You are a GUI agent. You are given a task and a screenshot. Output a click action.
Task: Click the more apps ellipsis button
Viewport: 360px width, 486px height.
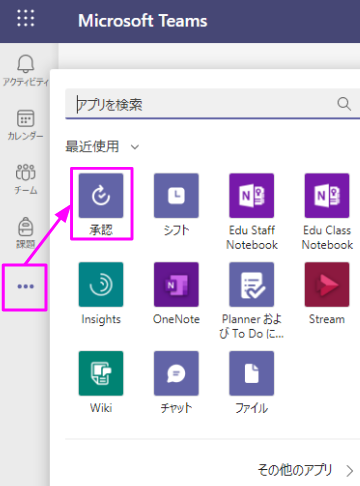tap(26, 286)
